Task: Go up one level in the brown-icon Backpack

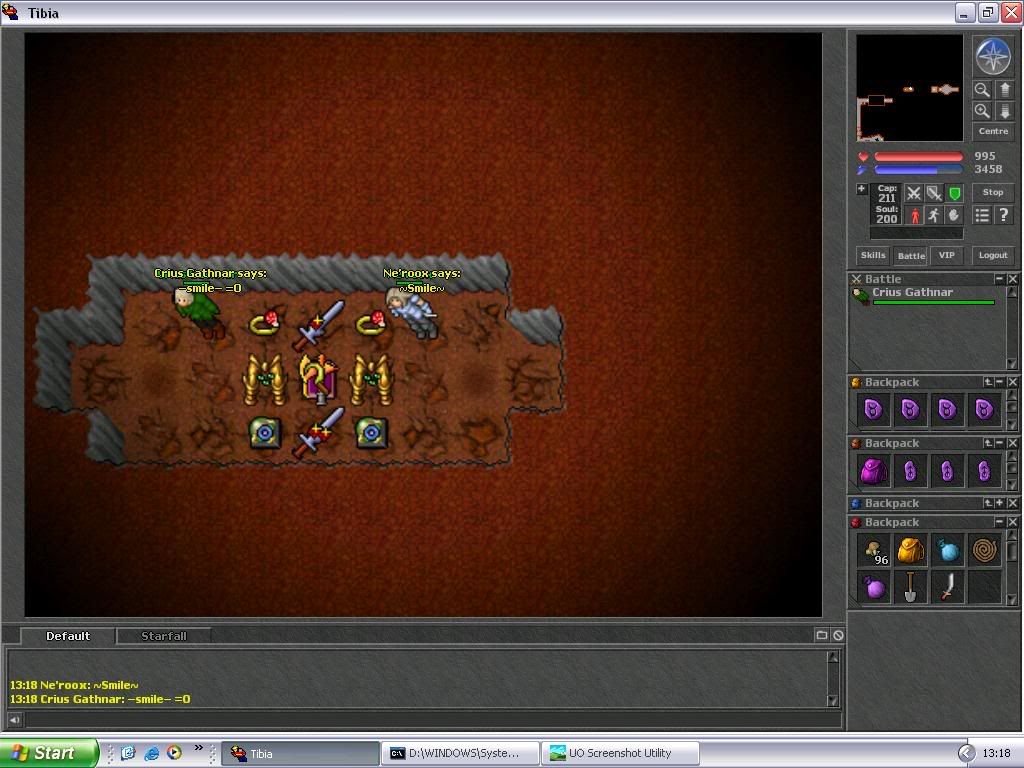Action: coord(989,443)
